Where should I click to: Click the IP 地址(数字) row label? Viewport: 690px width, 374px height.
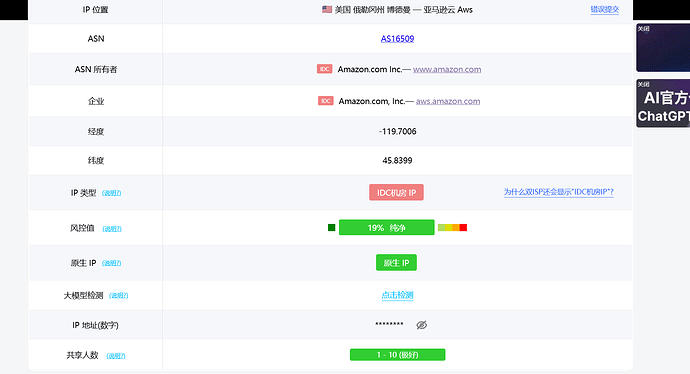click(95, 325)
